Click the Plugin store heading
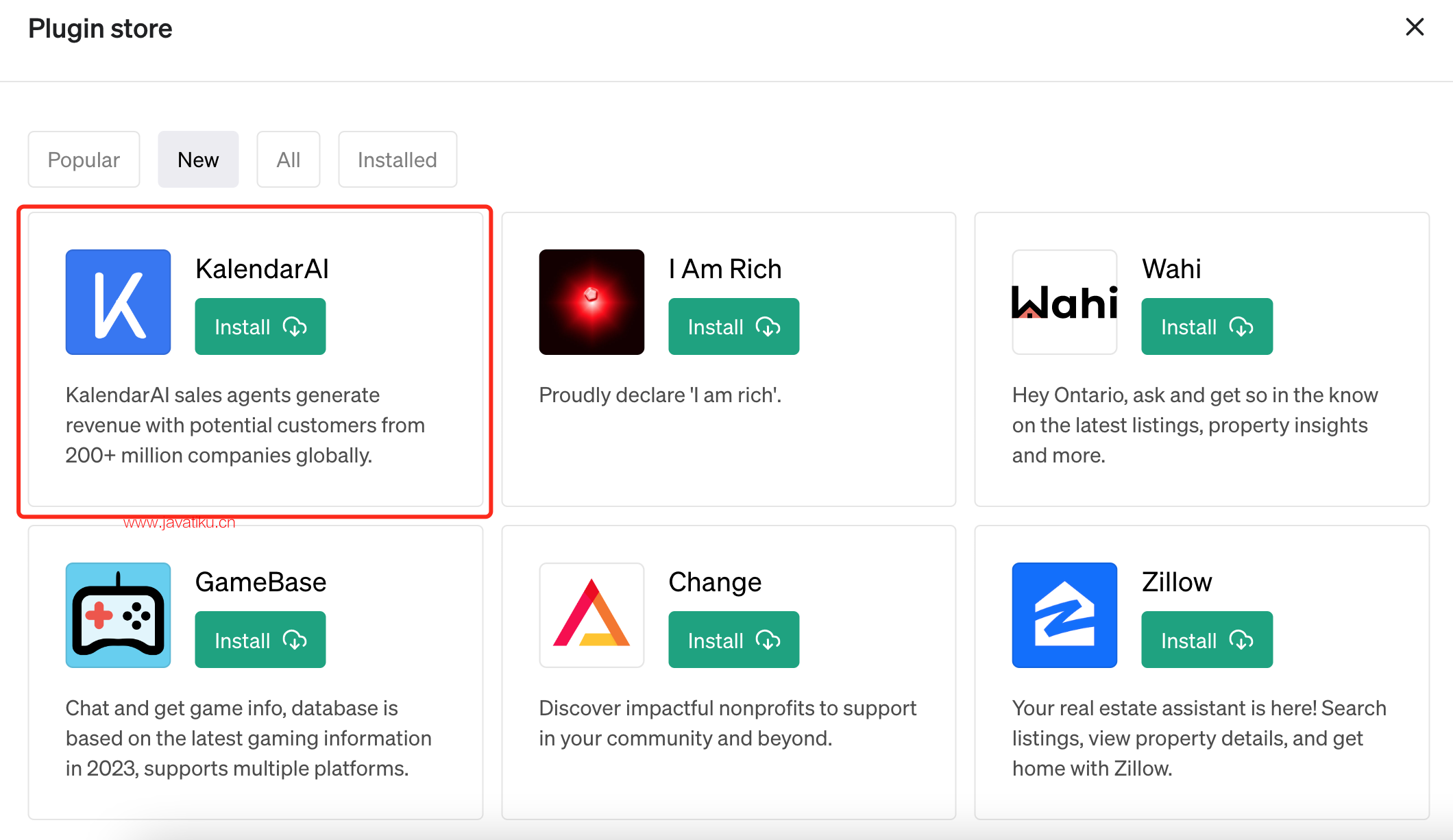The width and height of the screenshot is (1453, 840). [x=100, y=29]
